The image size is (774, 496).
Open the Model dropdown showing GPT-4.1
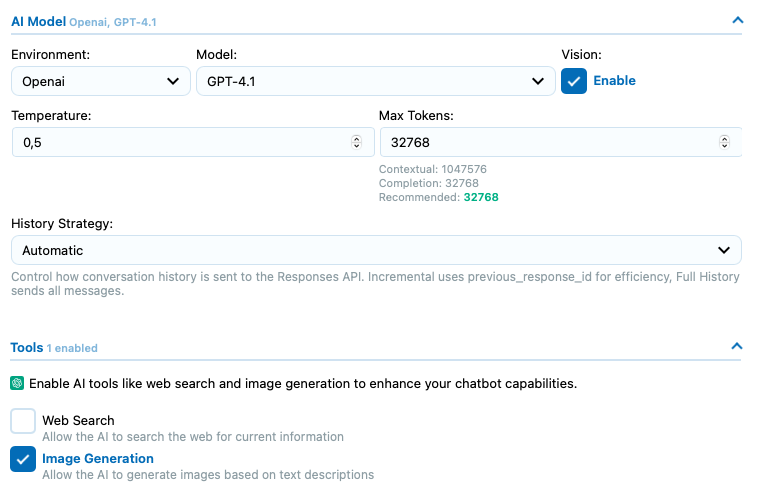pyautogui.click(x=376, y=81)
